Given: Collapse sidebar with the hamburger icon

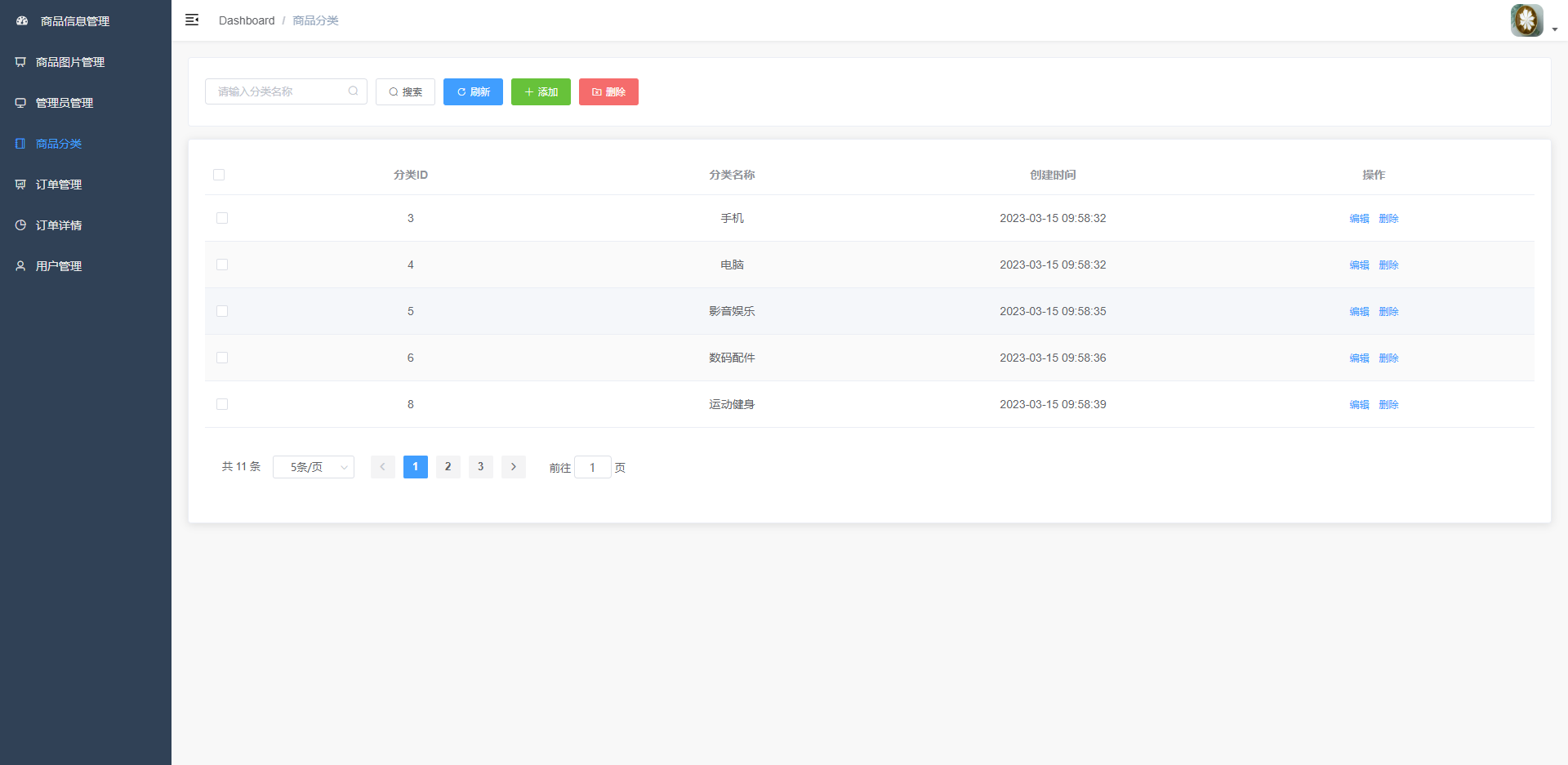Looking at the screenshot, I should pos(192,20).
